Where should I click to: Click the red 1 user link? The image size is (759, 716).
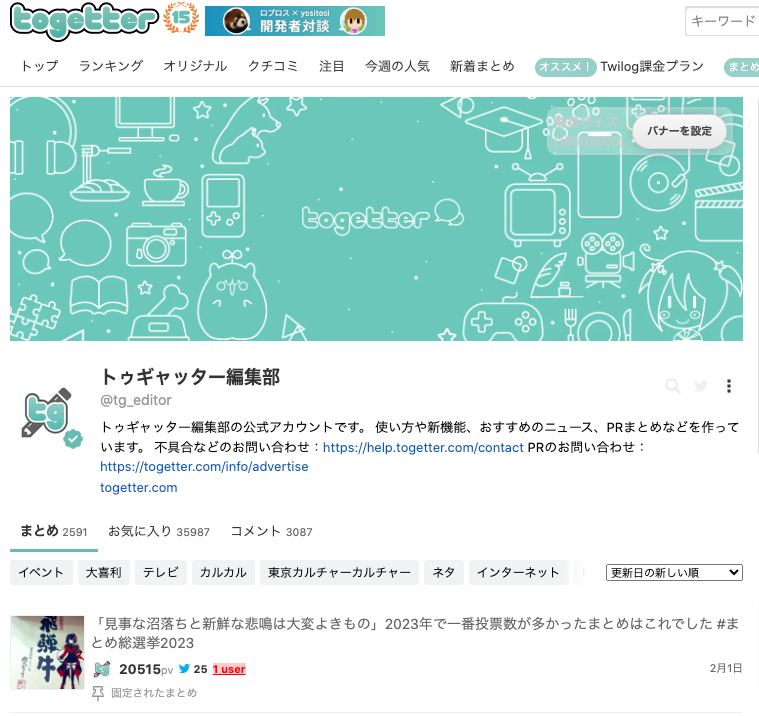tap(229, 669)
